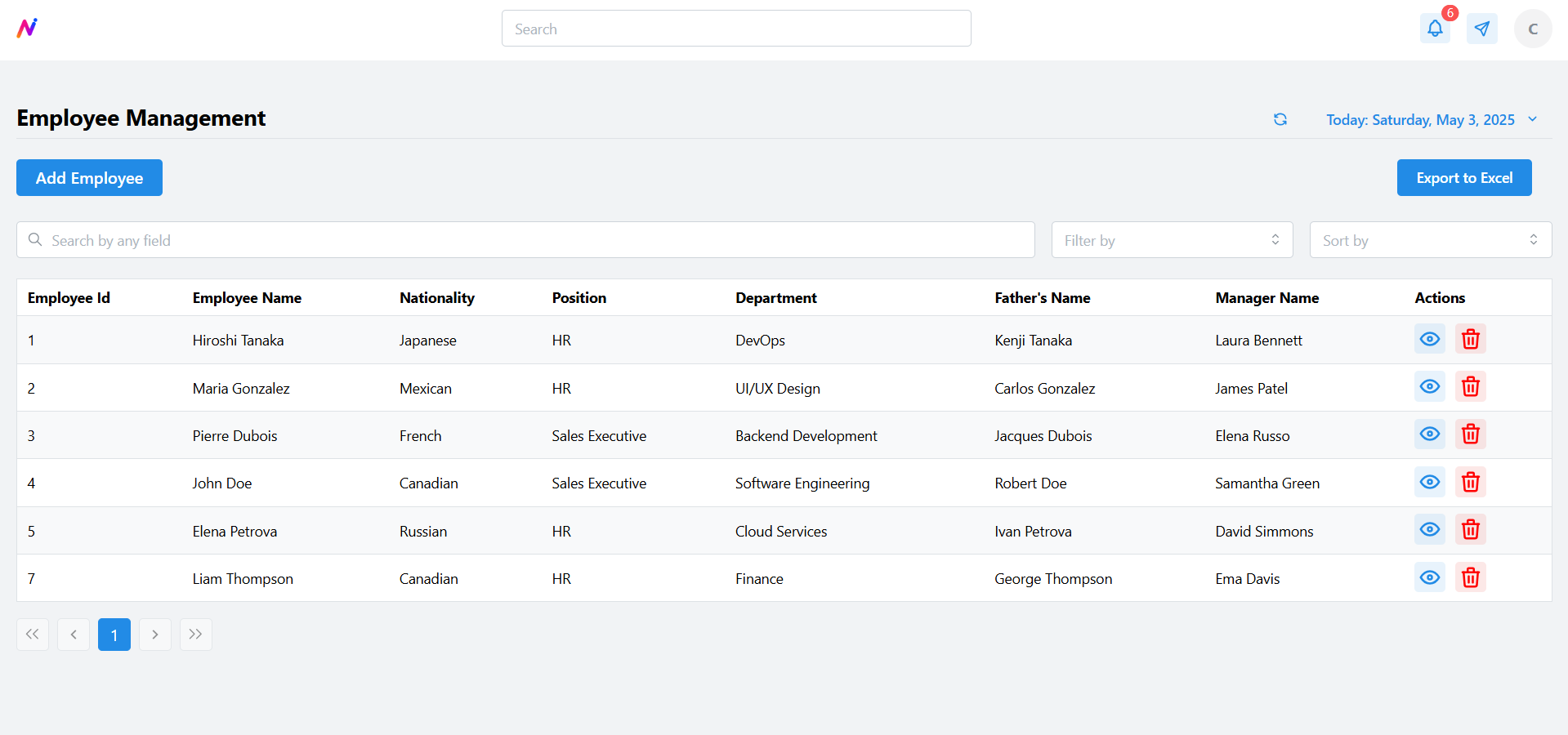Click the Add Employee button
This screenshot has width=1568, height=735.
[89, 178]
